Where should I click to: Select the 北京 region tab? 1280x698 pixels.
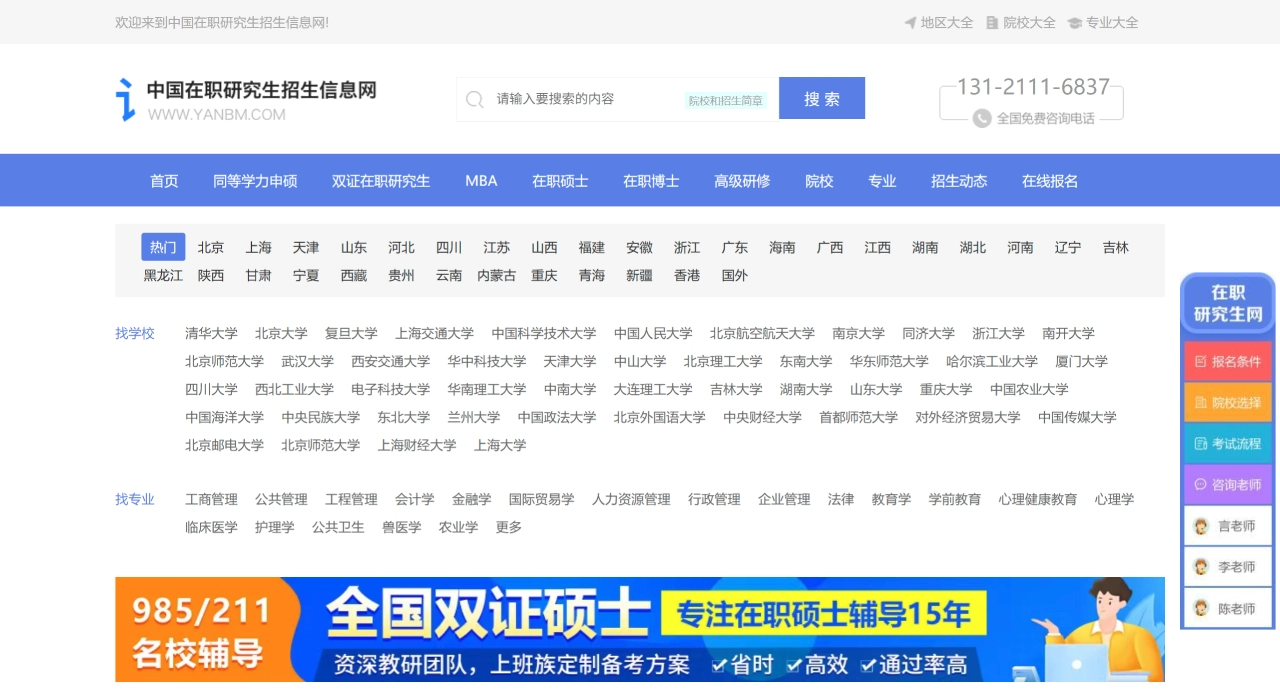[x=211, y=247]
